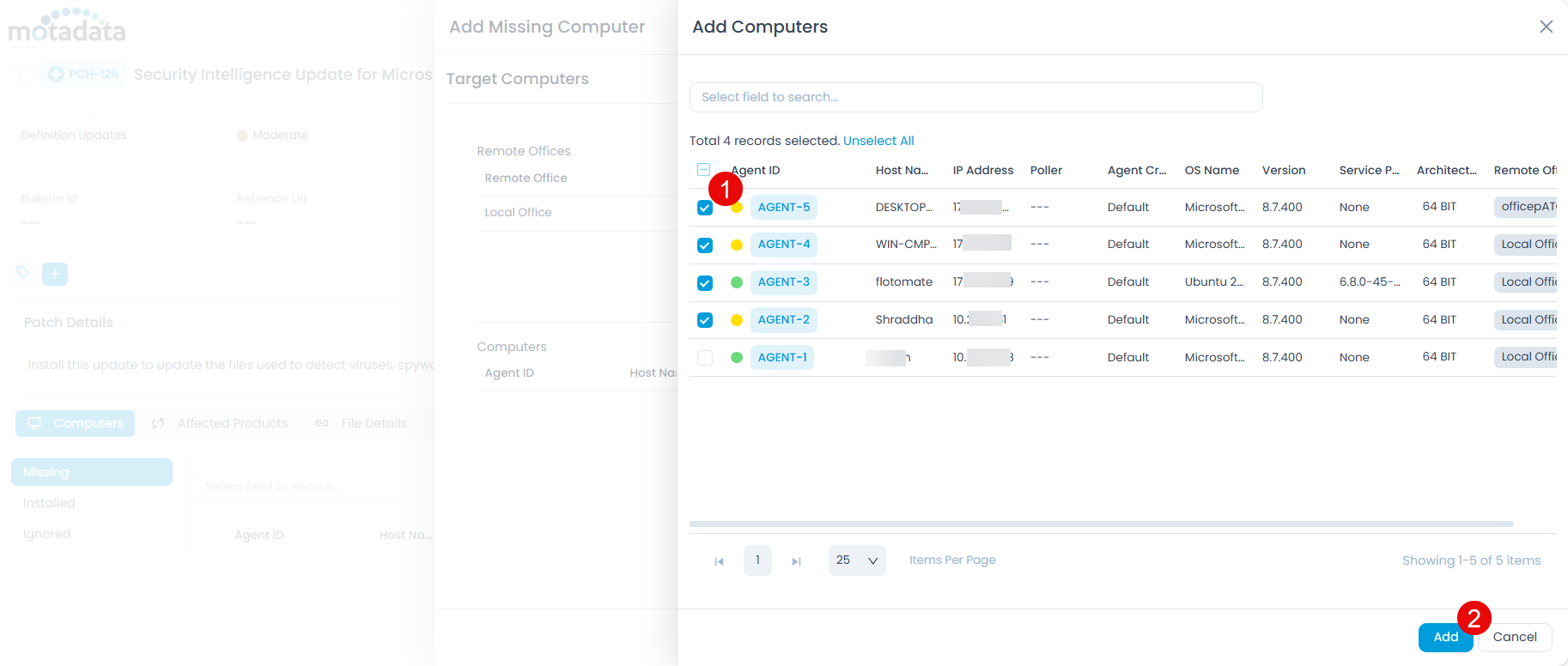Click the Architect... column header
Image resolution: width=1568 pixels, height=666 pixels.
[1447, 170]
